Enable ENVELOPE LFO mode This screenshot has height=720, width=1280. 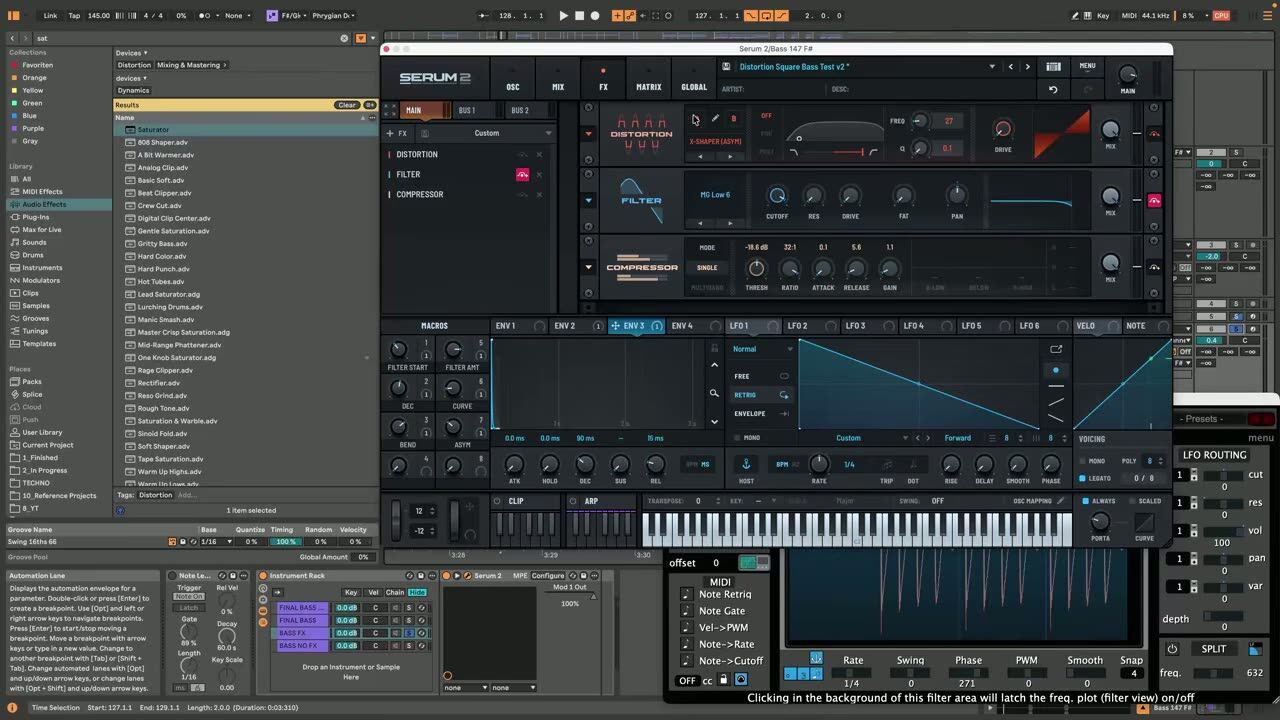(x=762, y=413)
